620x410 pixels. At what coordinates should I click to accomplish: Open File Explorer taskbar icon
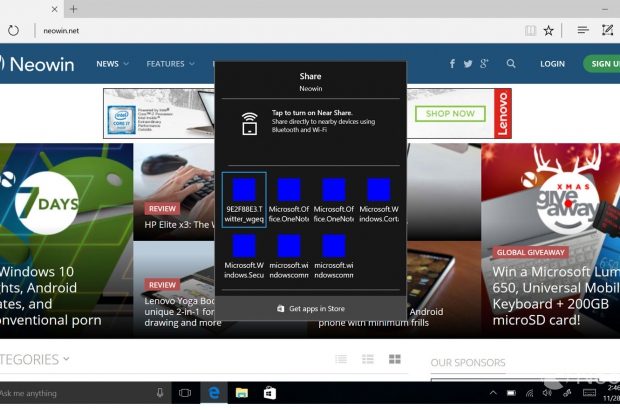242,393
